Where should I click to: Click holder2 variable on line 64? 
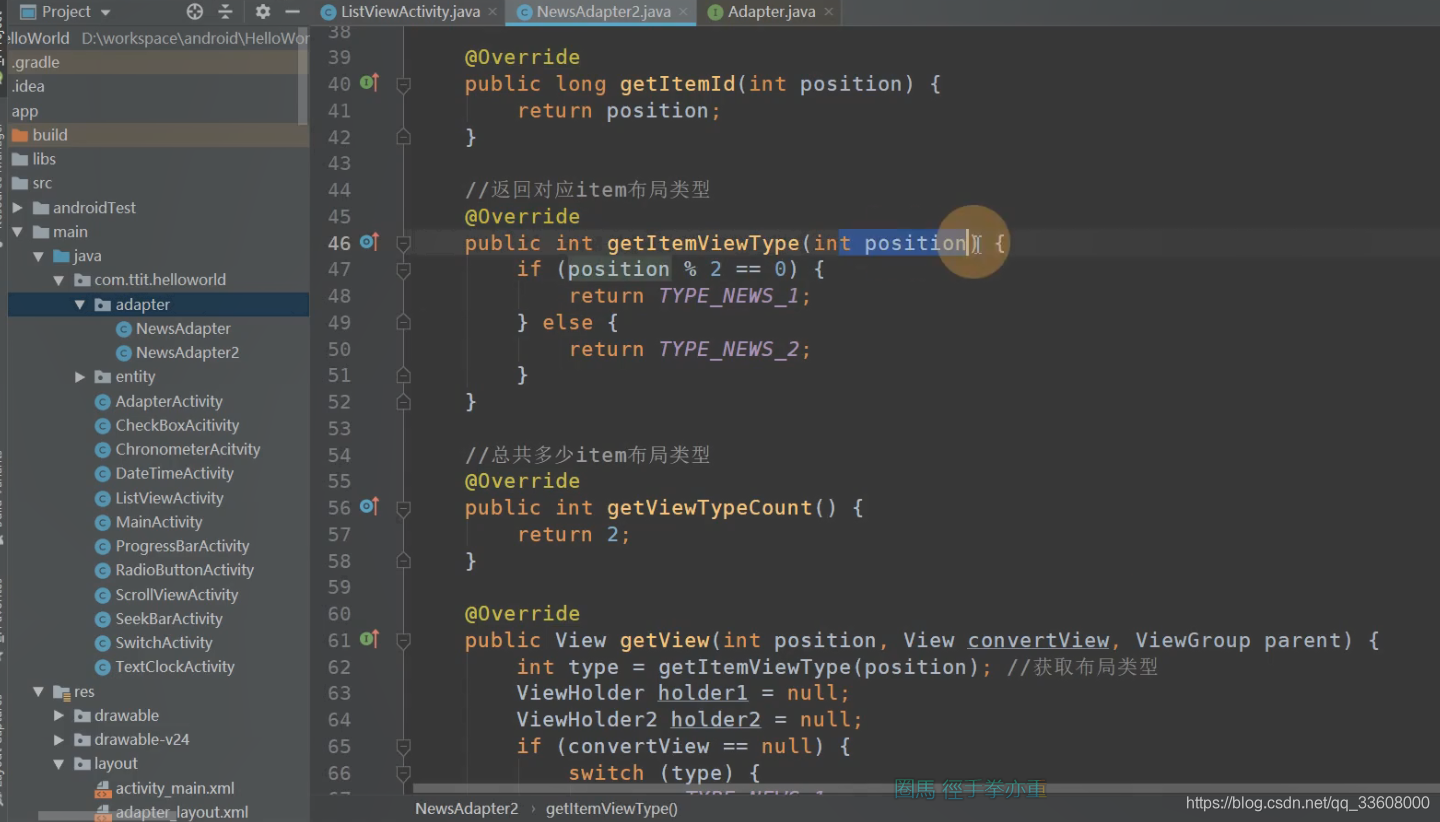coord(716,719)
